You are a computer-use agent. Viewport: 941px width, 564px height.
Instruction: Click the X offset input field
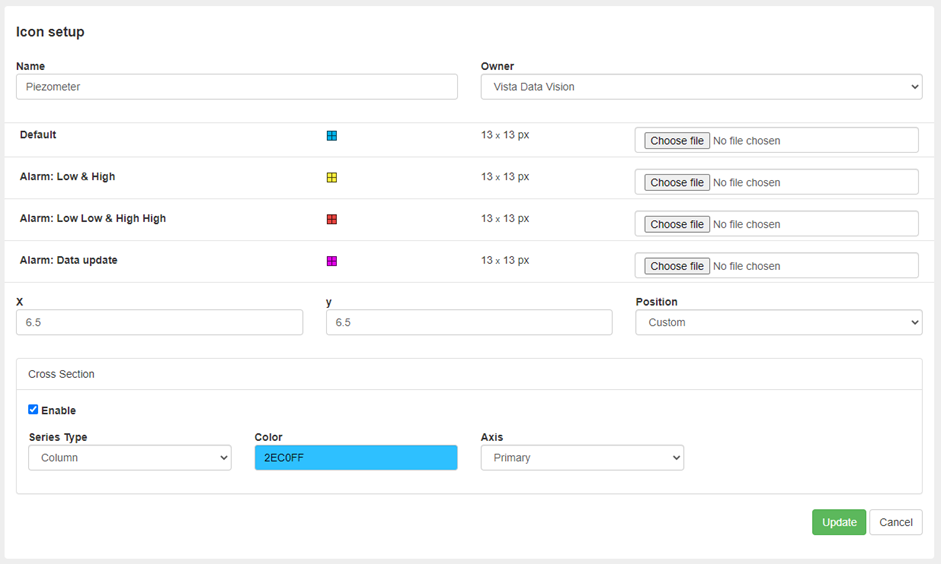[x=160, y=322]
